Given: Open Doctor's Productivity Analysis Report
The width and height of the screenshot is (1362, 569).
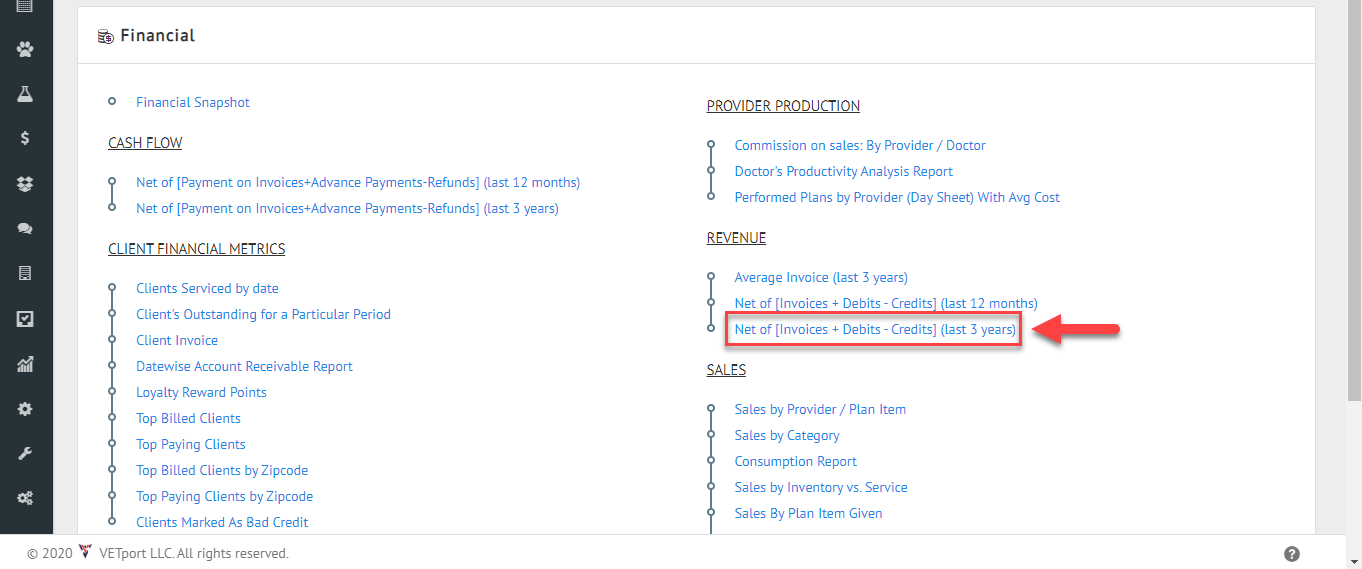Looking at the screenshot, I should pyautogui.click(x=844, y=171).
